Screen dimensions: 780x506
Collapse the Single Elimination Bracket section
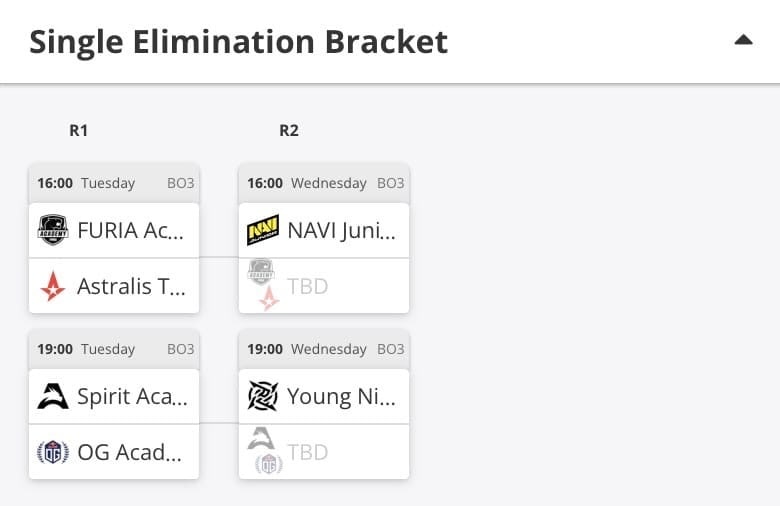743,40
